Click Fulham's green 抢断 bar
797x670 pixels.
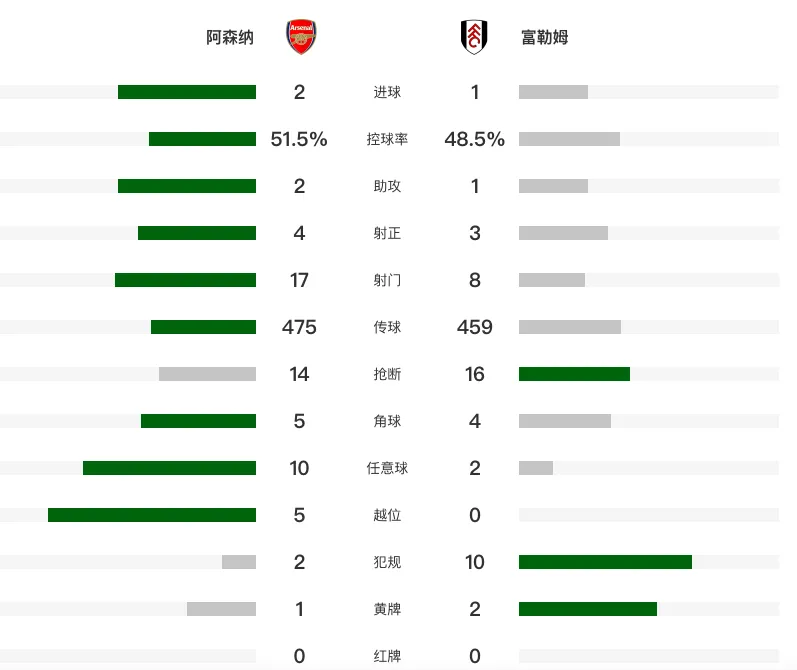point(574,374)
